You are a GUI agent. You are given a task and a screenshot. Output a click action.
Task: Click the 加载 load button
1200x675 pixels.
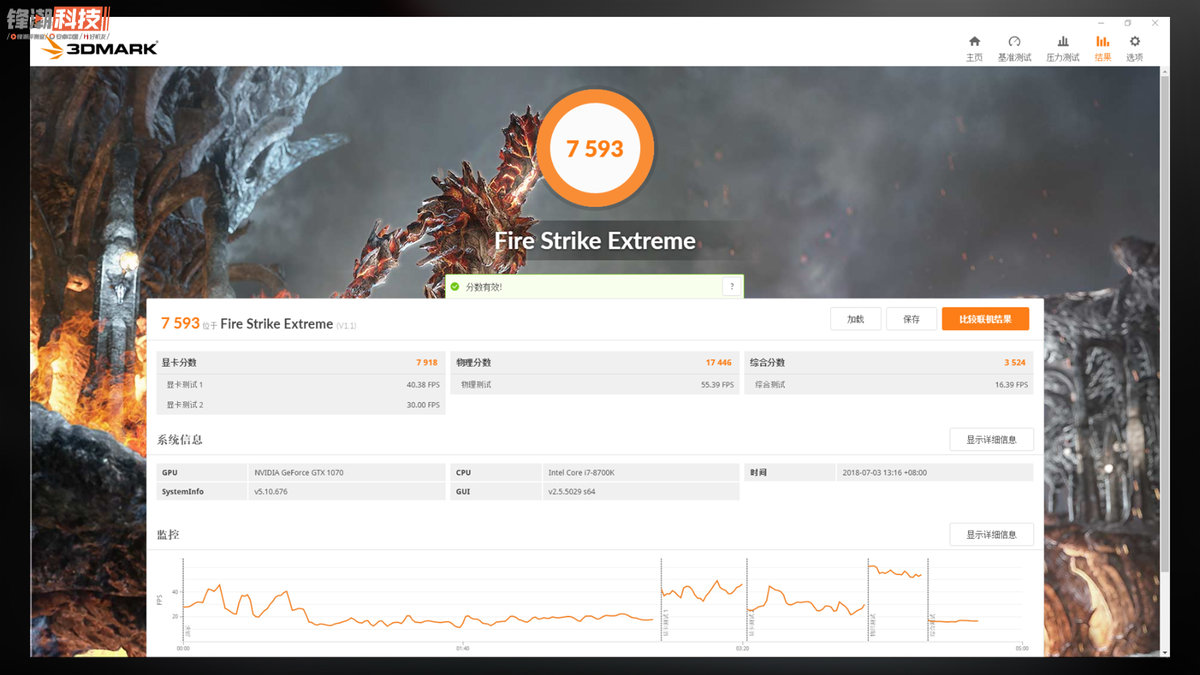coord(855,319)
